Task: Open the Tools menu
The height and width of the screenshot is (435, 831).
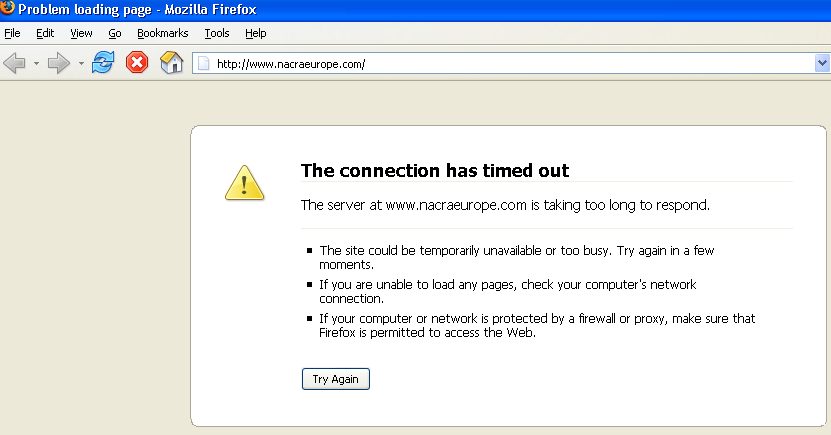Action: 217,33
